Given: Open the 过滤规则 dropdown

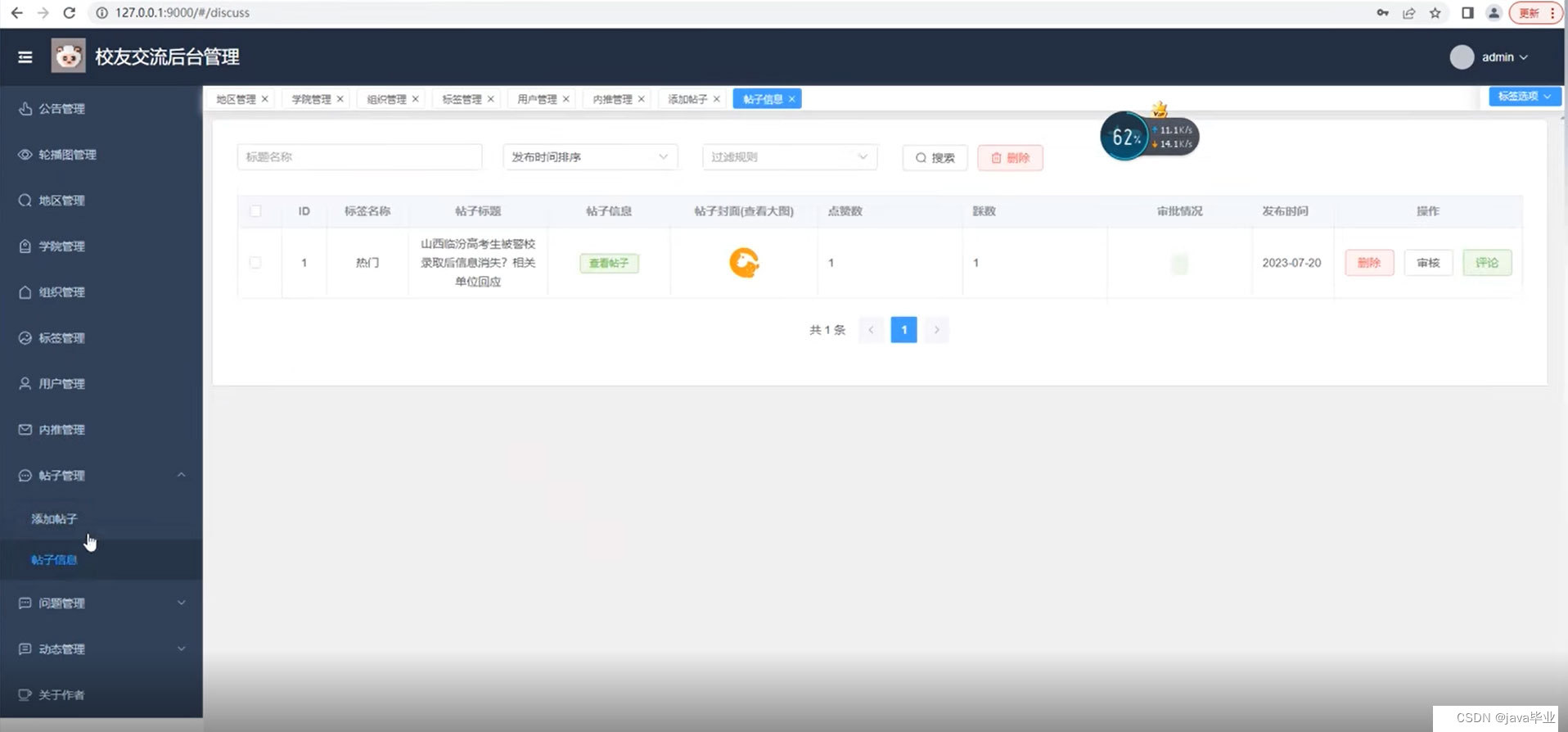Looking at the screenshot, I should (x=790, y=157).
